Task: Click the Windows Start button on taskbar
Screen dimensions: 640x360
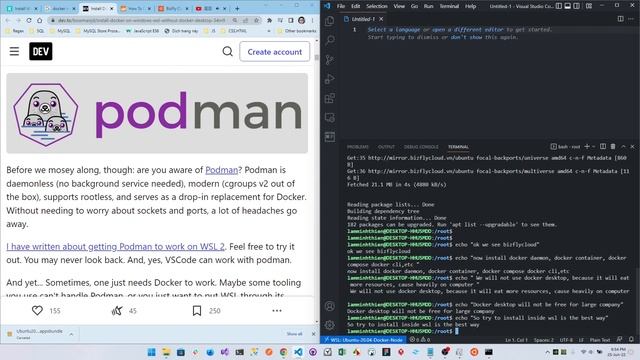Action: (x=151, y=352)
